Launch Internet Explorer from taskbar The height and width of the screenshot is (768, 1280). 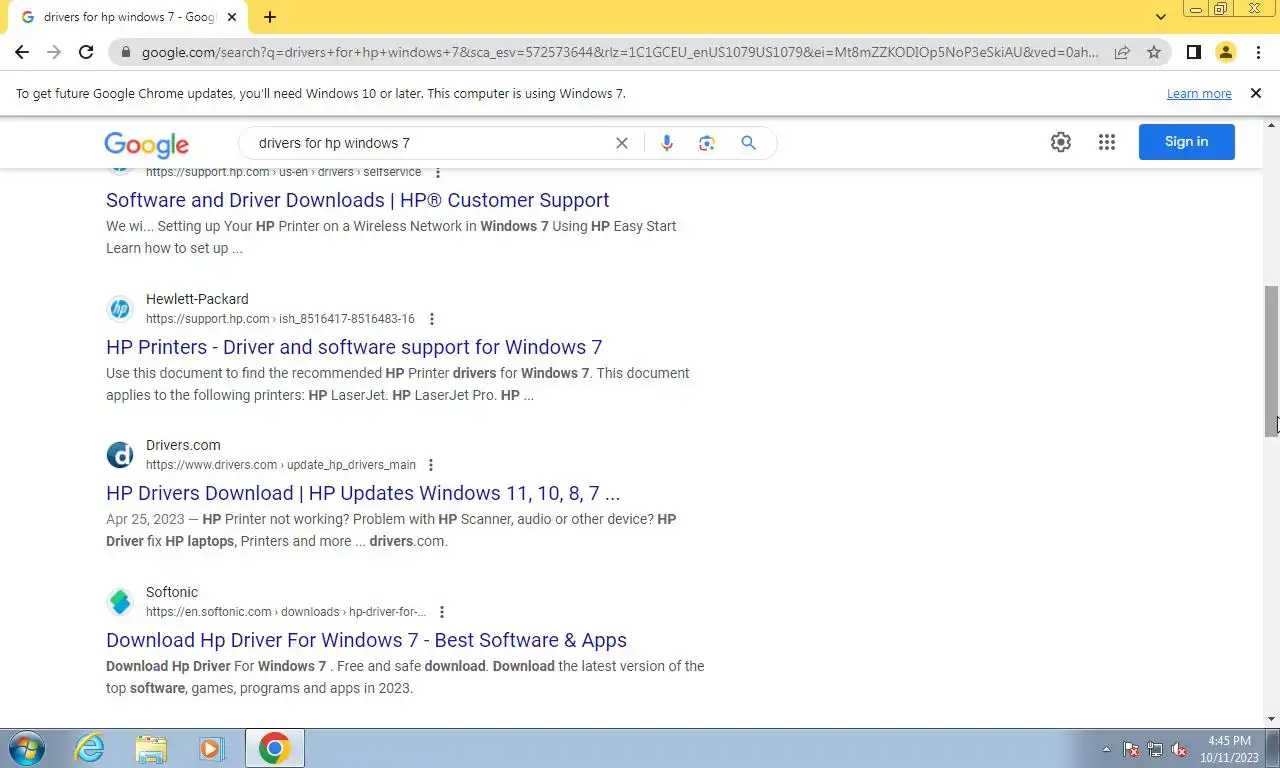(90, 748)
